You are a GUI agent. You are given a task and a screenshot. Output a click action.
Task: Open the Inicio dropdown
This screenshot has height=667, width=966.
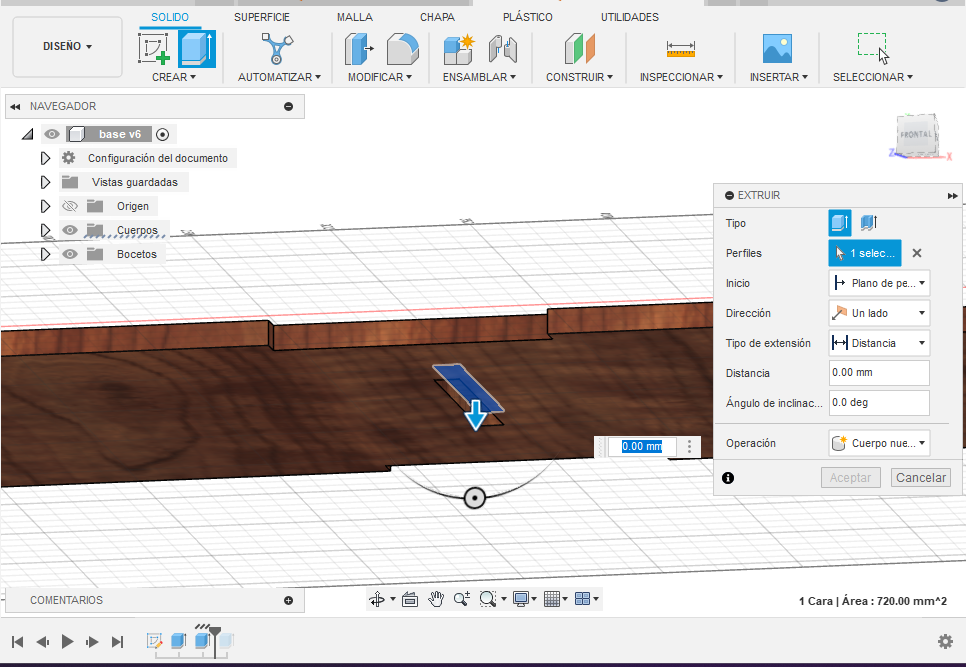pos(879,283)
